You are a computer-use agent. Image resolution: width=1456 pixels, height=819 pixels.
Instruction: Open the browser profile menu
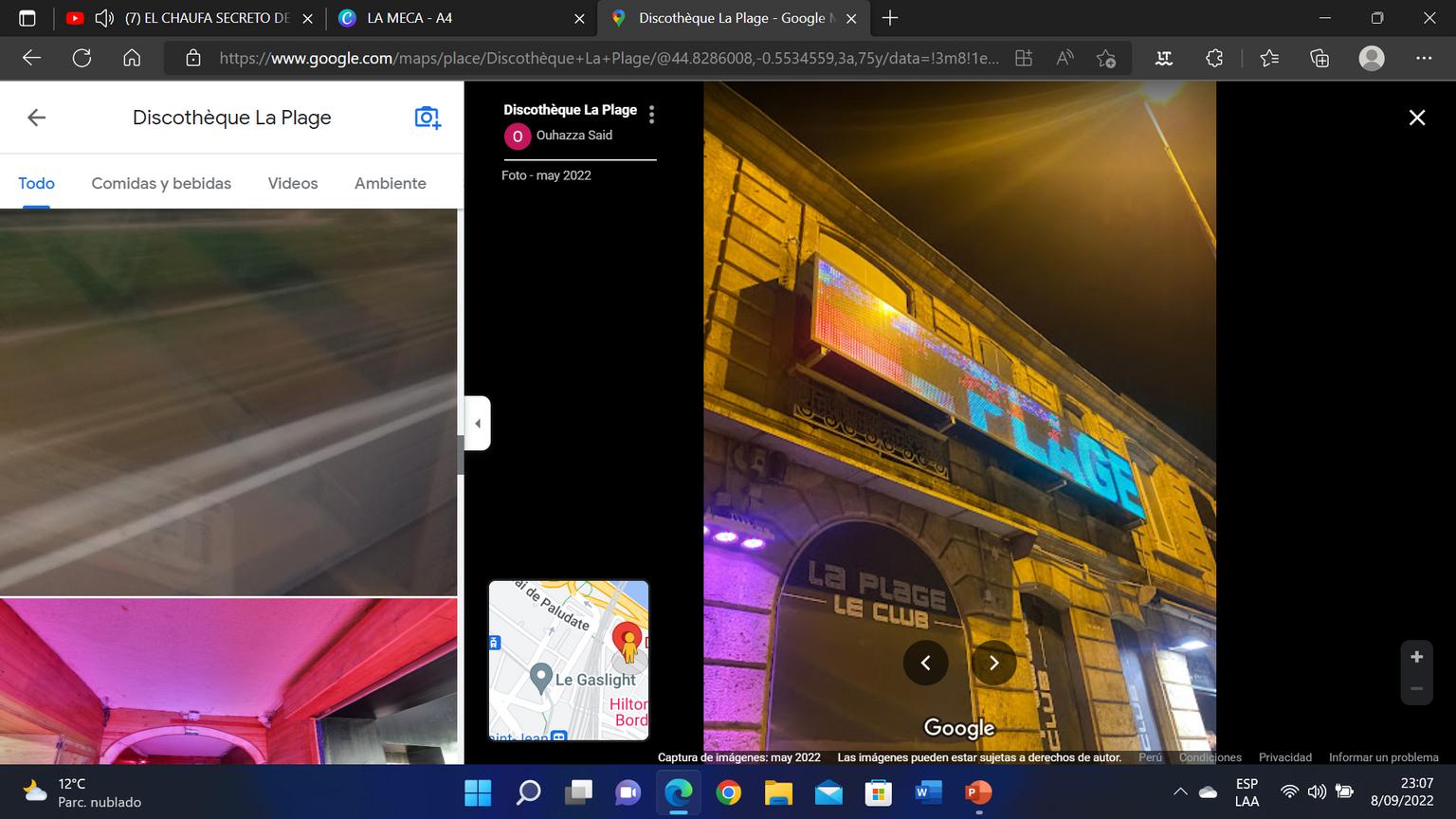1372,58
